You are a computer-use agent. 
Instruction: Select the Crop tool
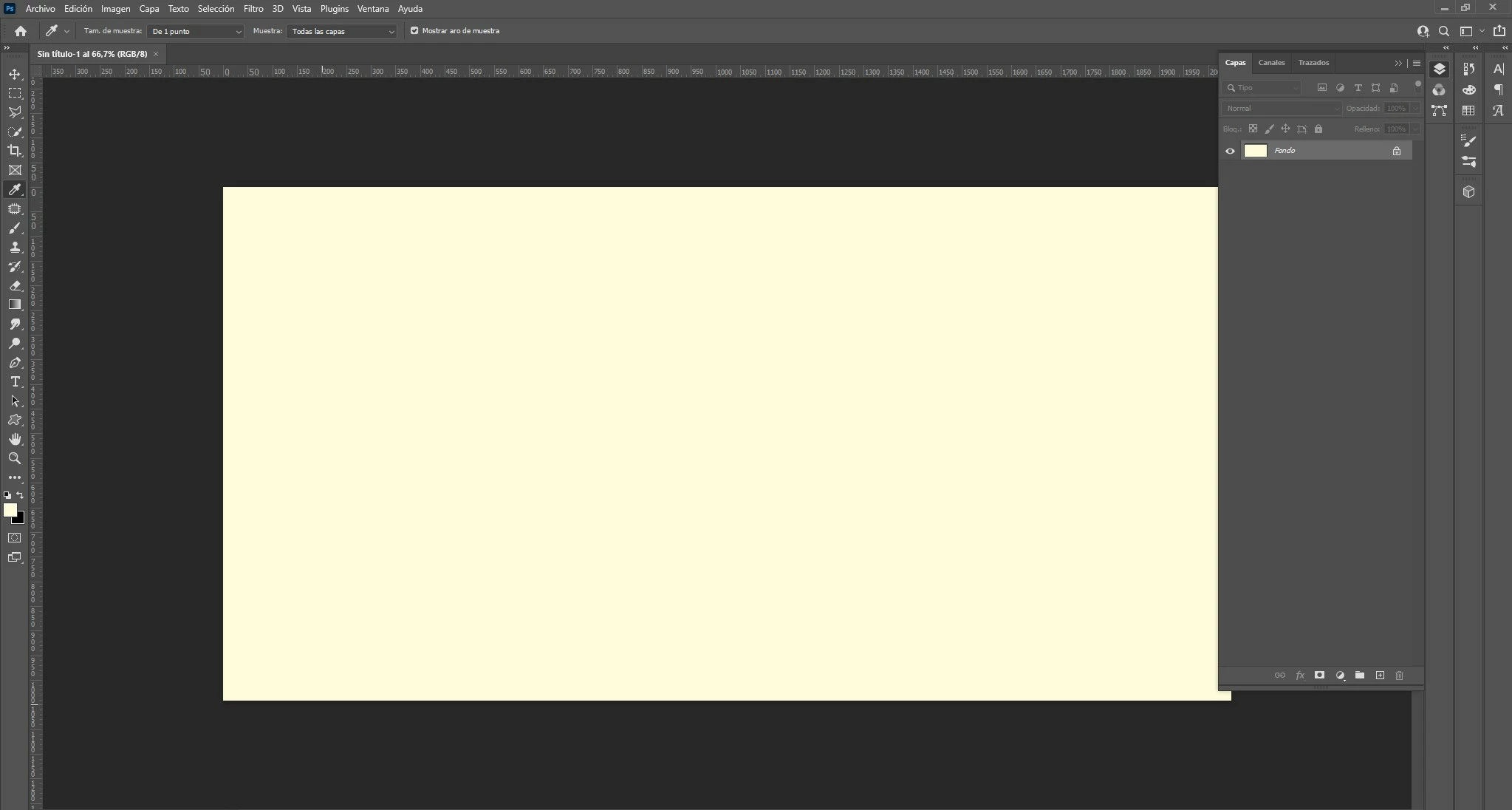[15, 151]
